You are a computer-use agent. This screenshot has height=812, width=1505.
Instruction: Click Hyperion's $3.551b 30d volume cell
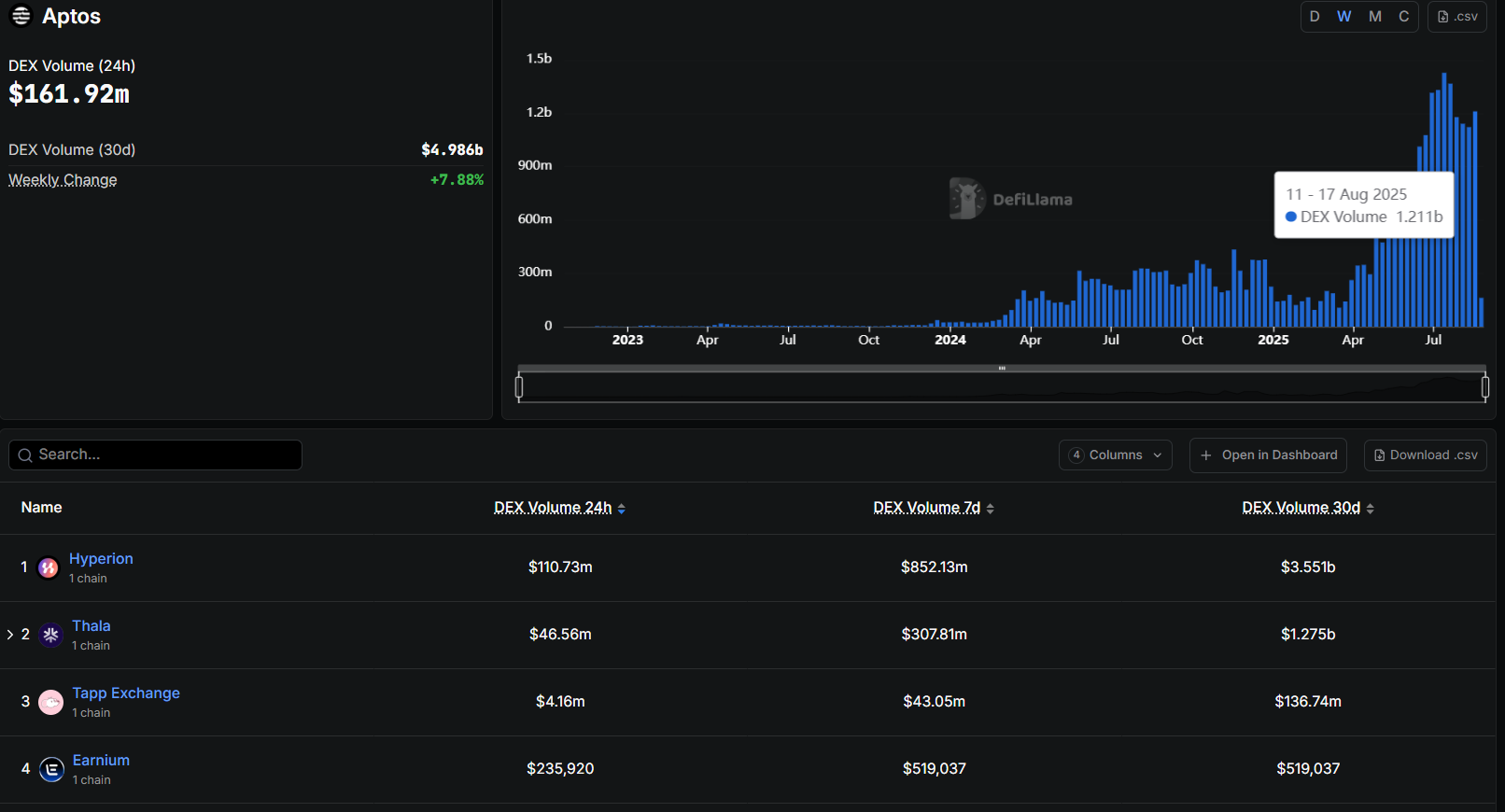point(1308,567)
